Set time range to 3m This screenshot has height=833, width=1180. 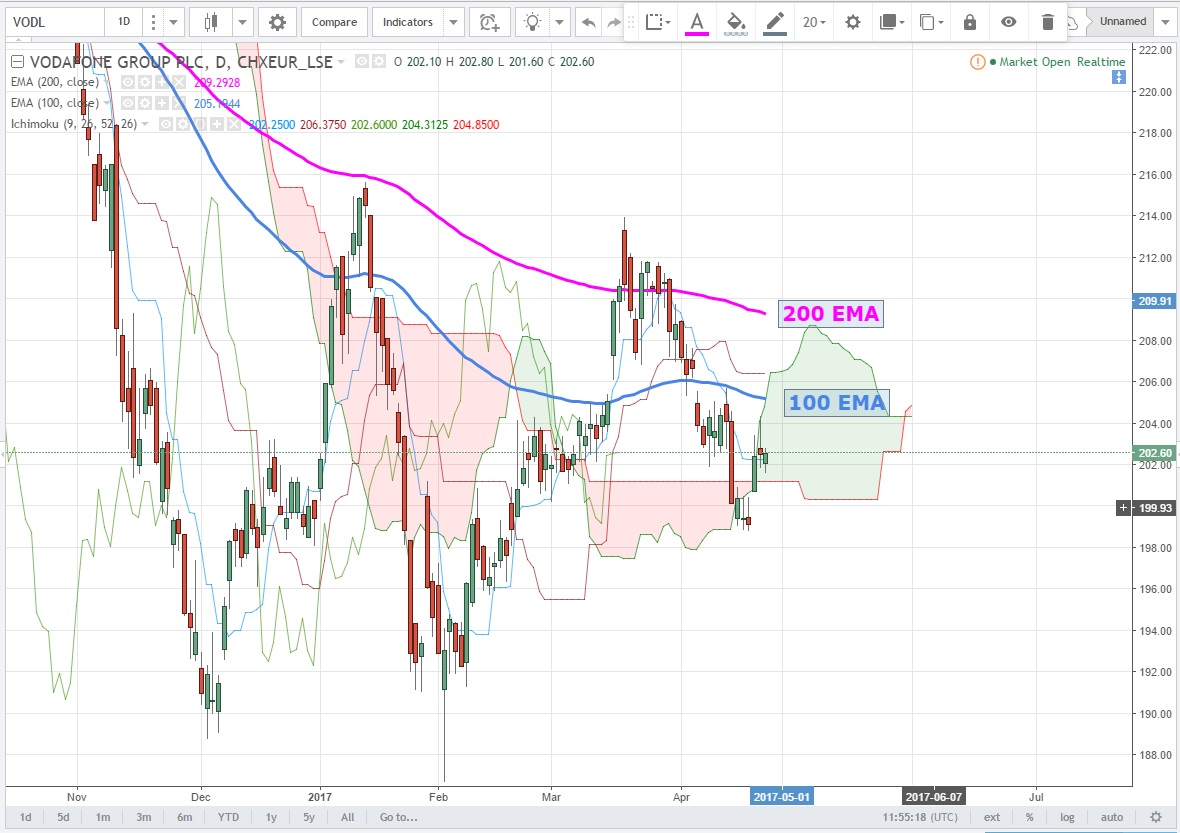tap(144, 817)
